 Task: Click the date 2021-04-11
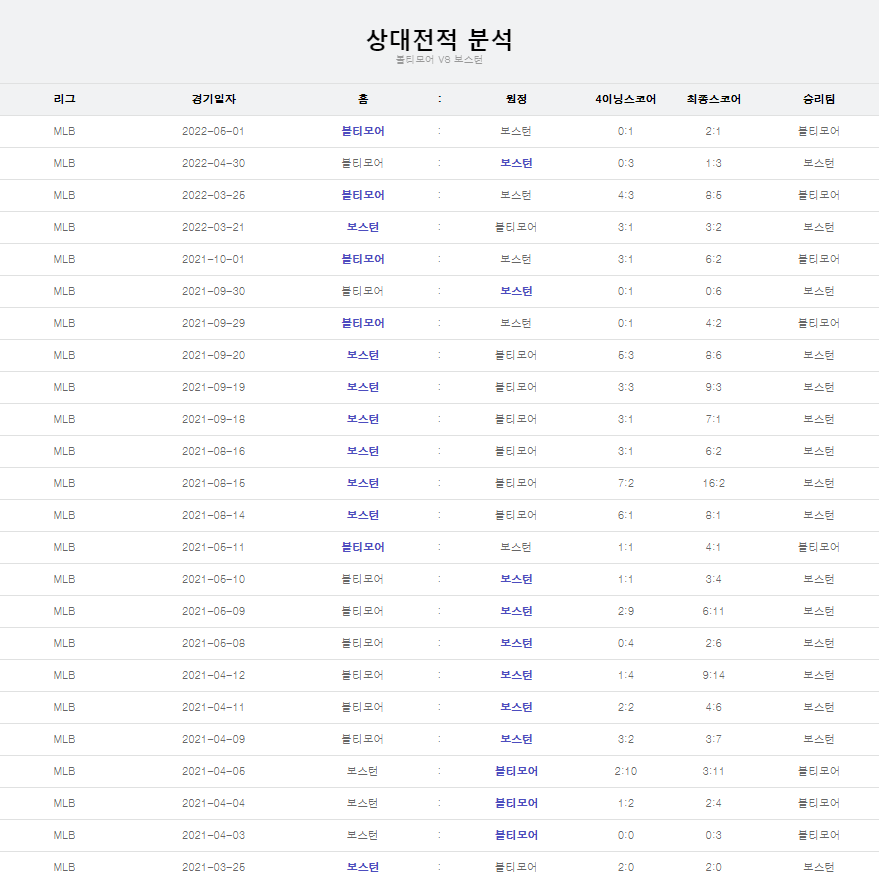(214, 707)
